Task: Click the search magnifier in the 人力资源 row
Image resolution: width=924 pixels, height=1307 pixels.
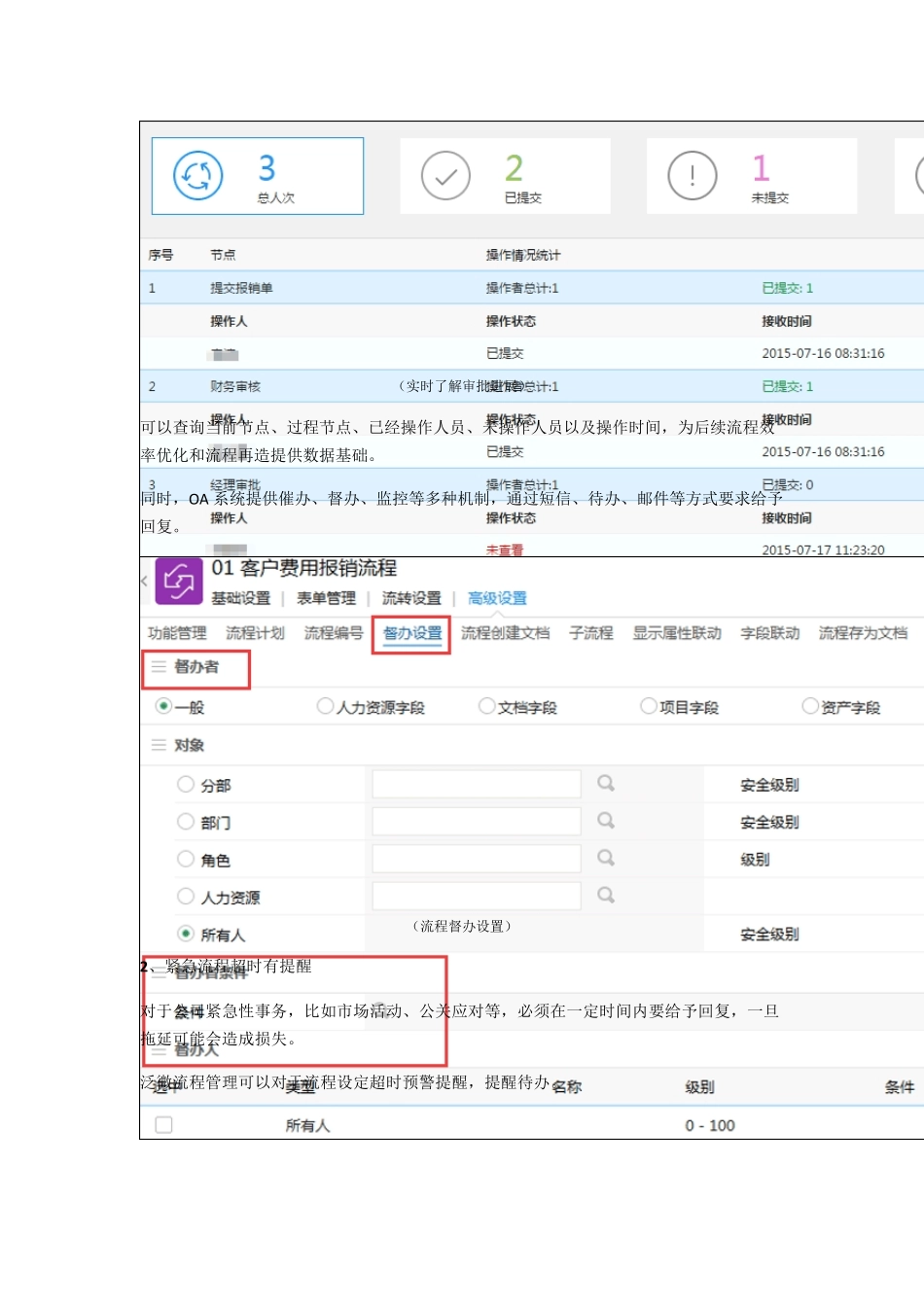Action: (606, 895)
